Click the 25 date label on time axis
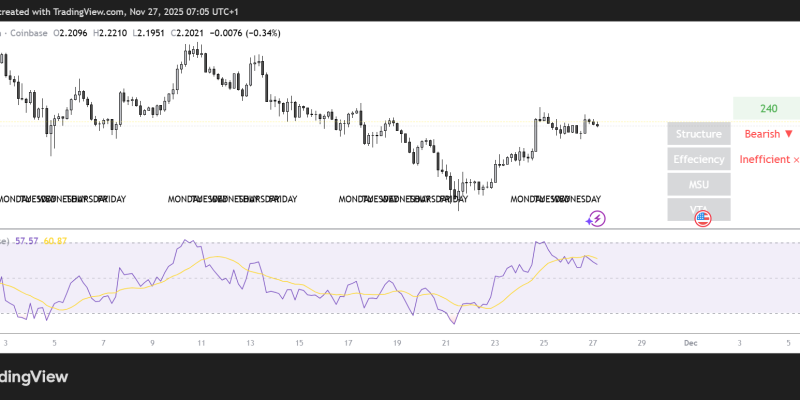This screenshot has width=800, height=400. (544, 342)
